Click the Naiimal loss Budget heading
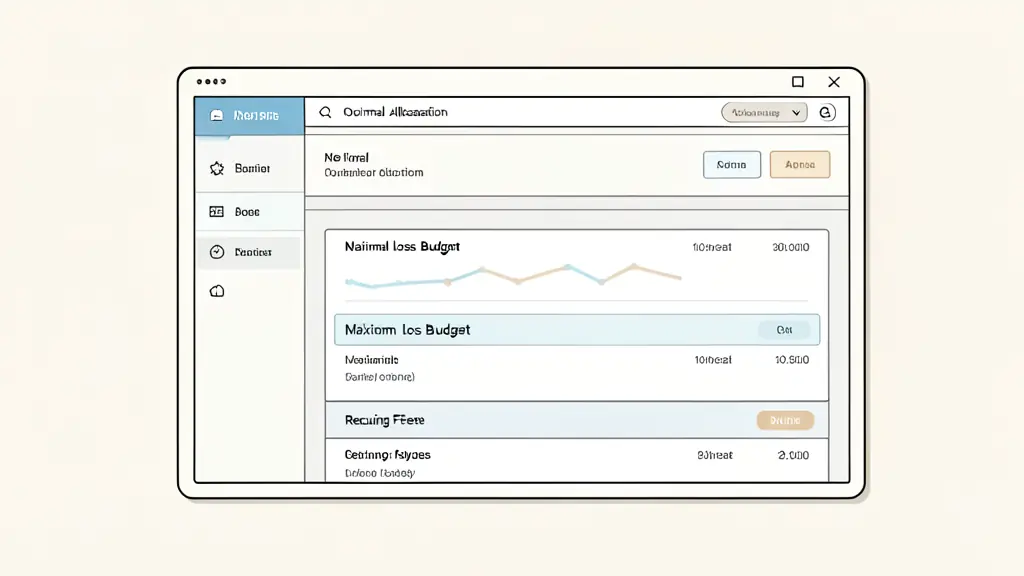This screenshot has height=576, width=1024. (402, 246)
